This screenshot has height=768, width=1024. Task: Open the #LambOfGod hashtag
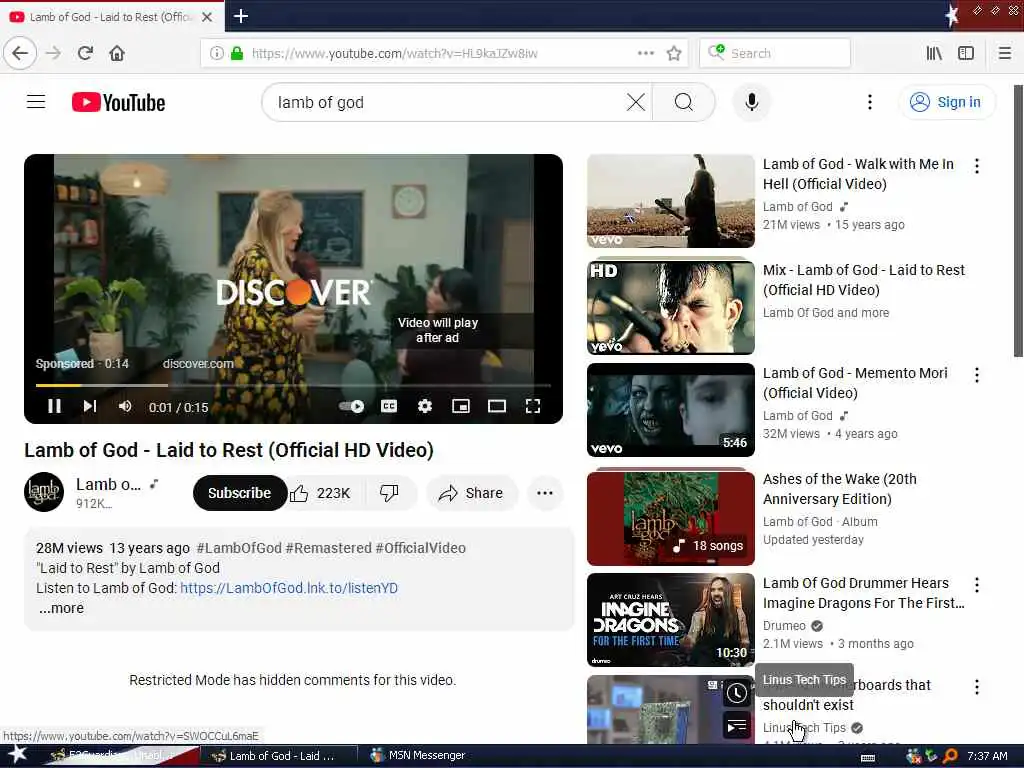tap(239, 548)
